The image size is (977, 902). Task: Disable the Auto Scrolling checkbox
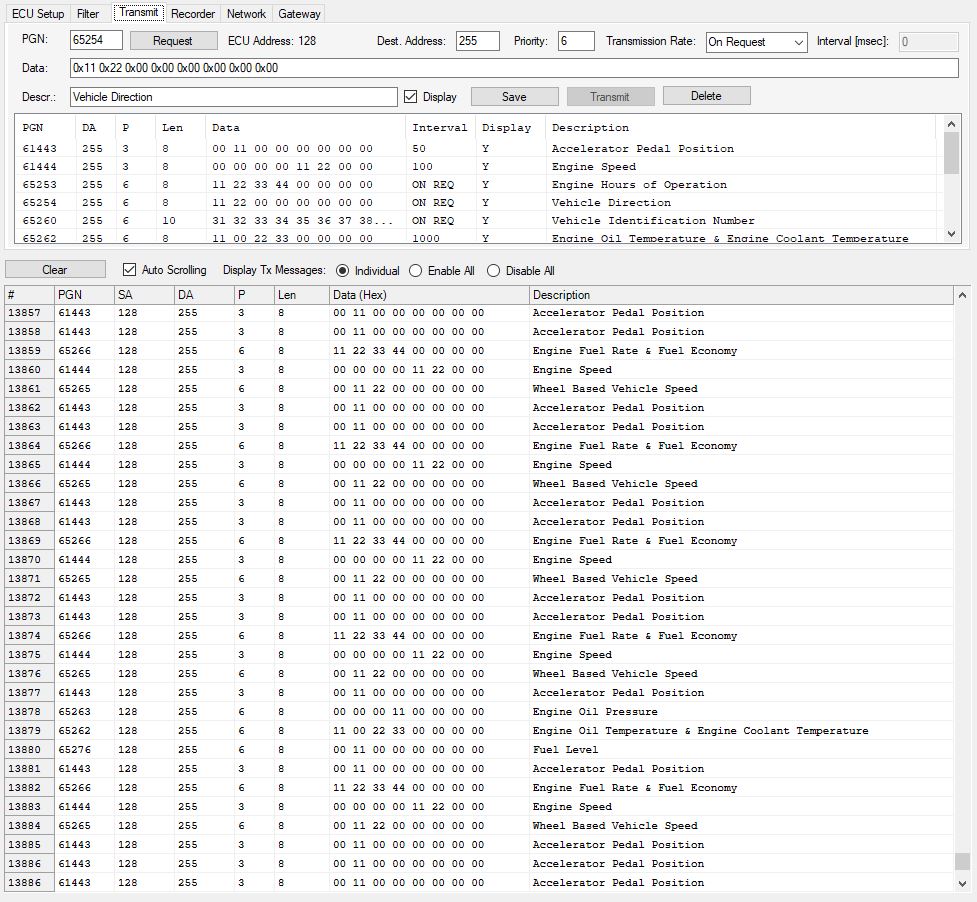tap(129, 270)
